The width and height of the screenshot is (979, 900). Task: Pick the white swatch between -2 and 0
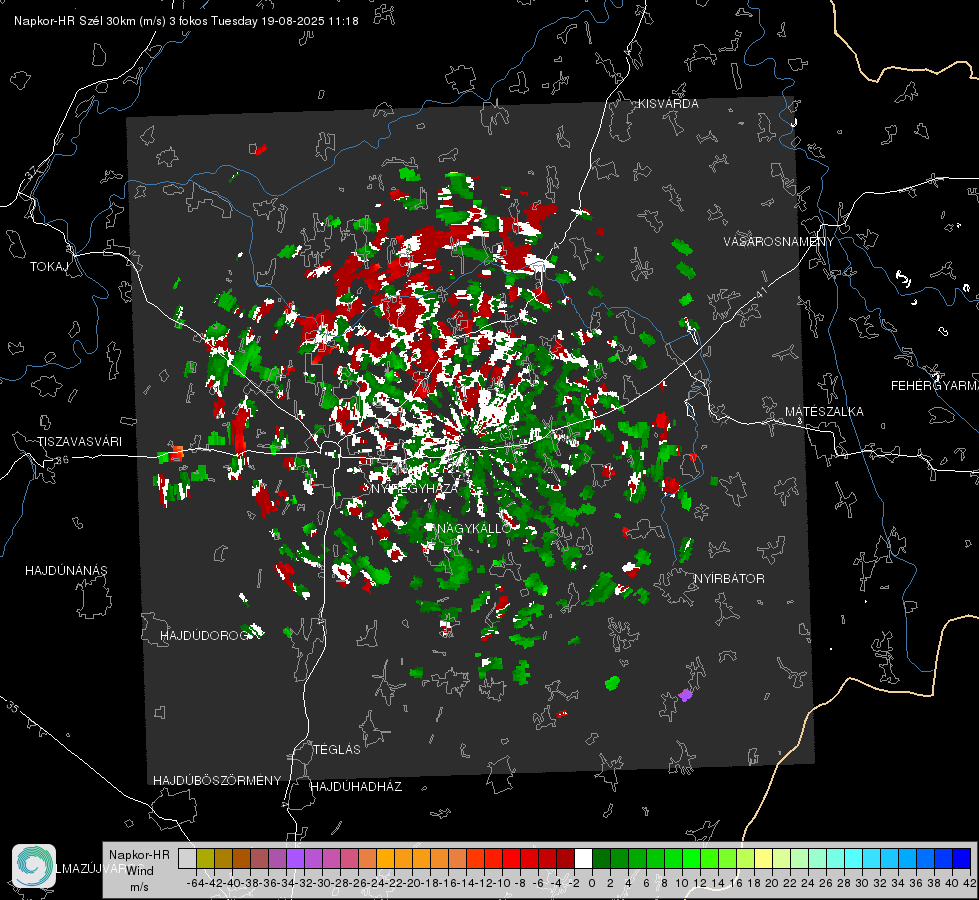pyautogui.click(x=583, y=859)
